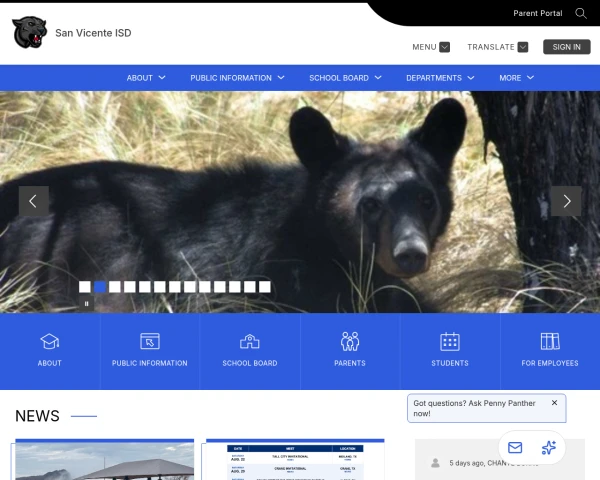Click the Public Information browser-window icon
Screen dimensions: 600x480
(x=150, y=341)
